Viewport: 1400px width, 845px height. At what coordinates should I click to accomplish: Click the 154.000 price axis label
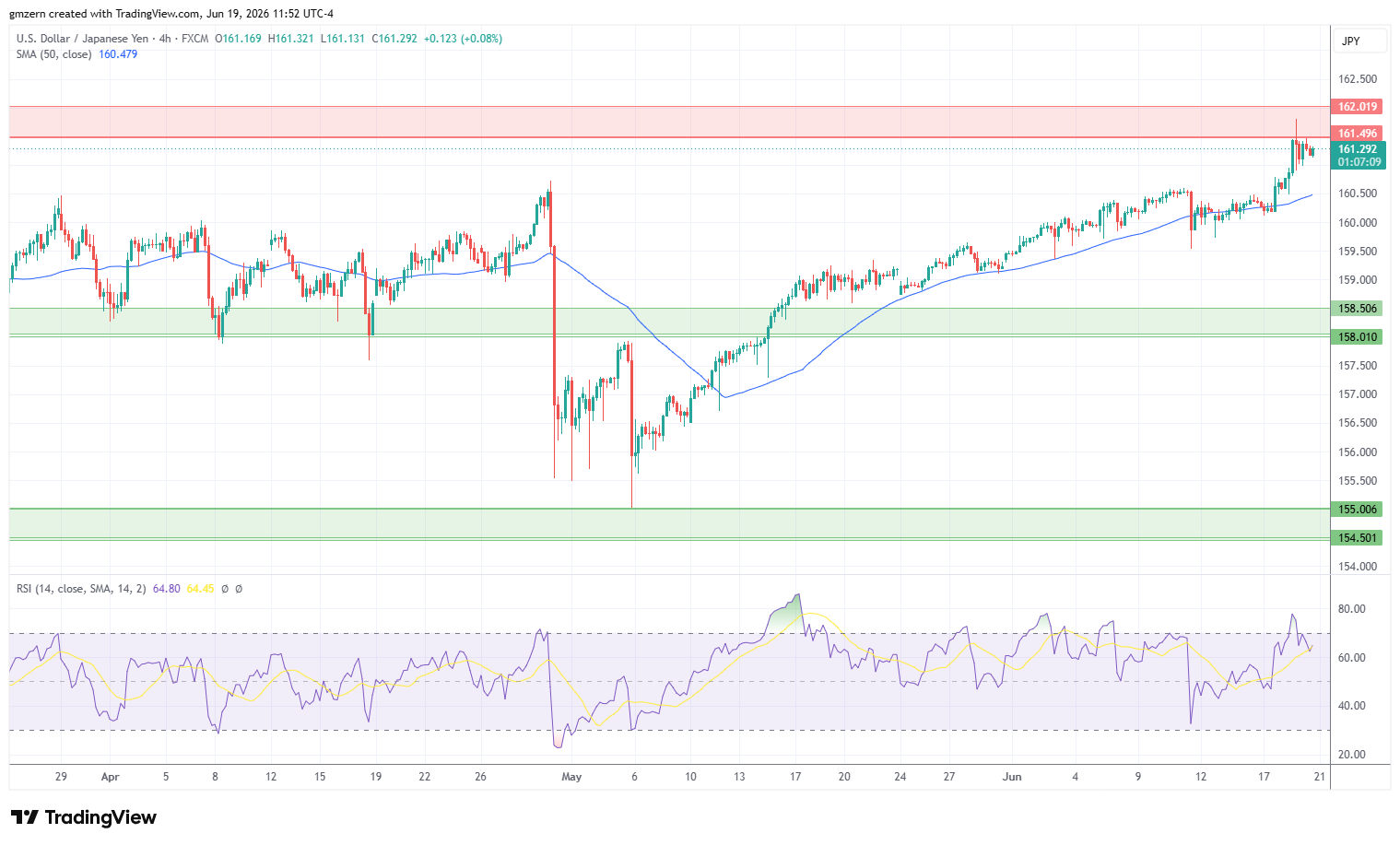pyautogui.click(x=1358, y=567)
